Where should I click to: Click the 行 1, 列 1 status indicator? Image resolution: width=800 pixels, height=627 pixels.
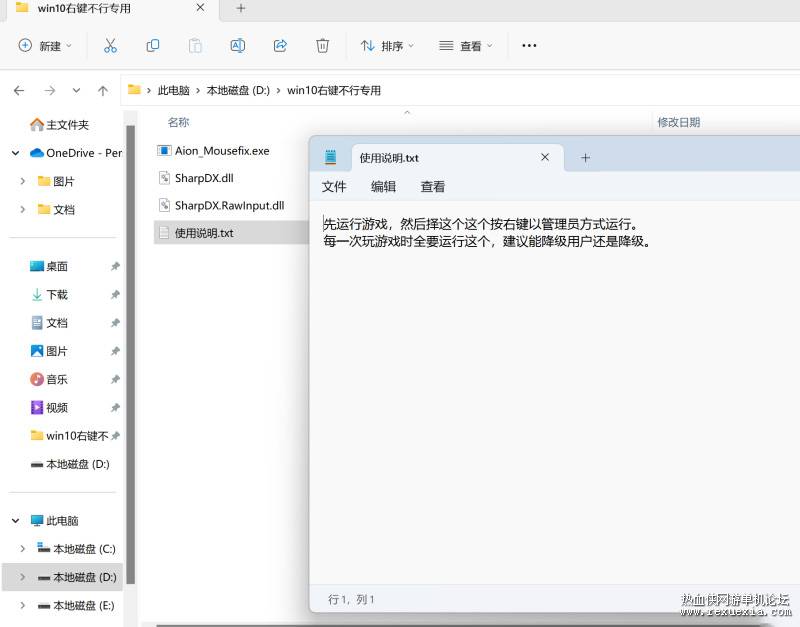(351, 599)
